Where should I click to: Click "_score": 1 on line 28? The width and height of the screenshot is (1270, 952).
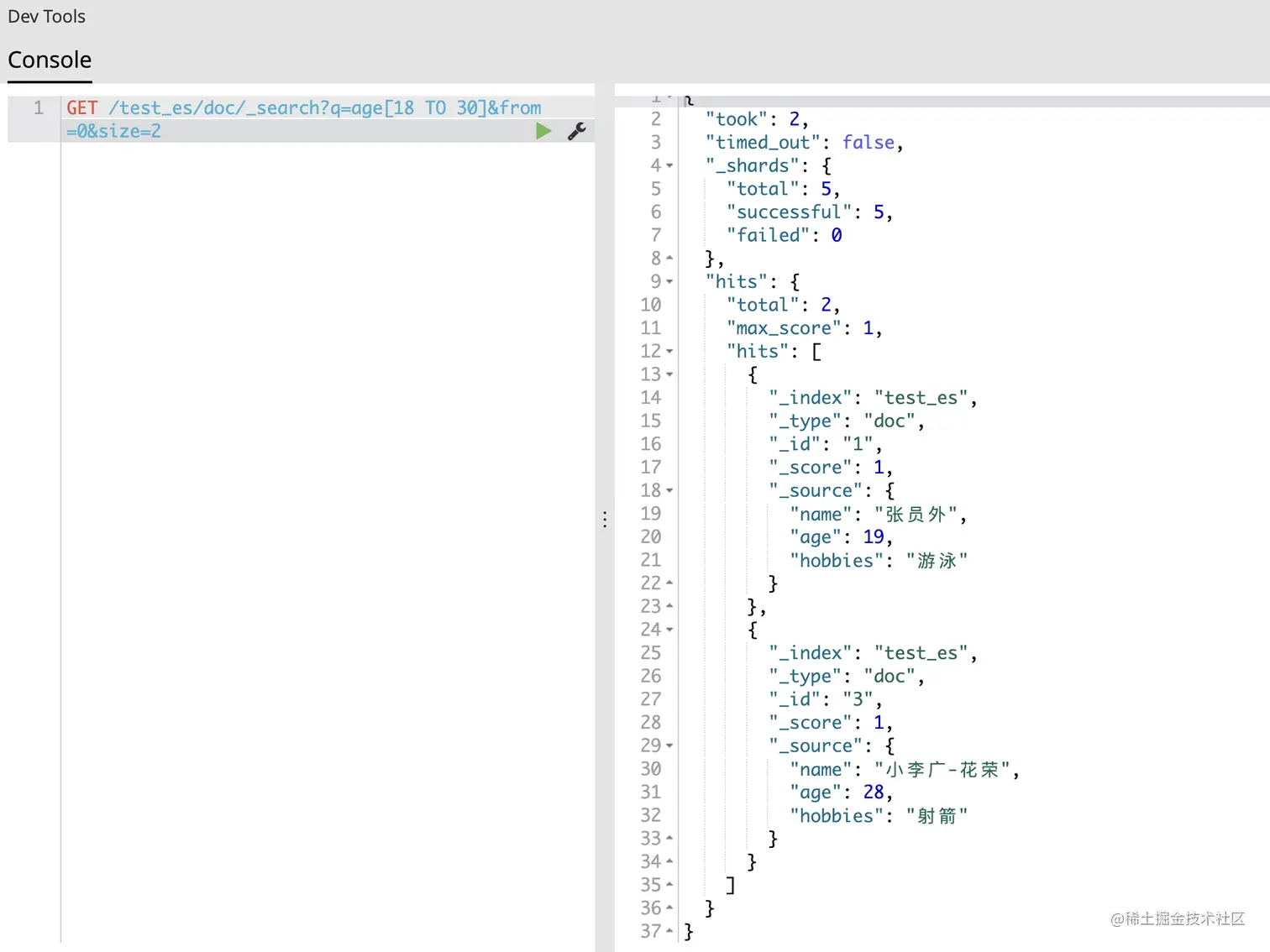click(831, 723)
